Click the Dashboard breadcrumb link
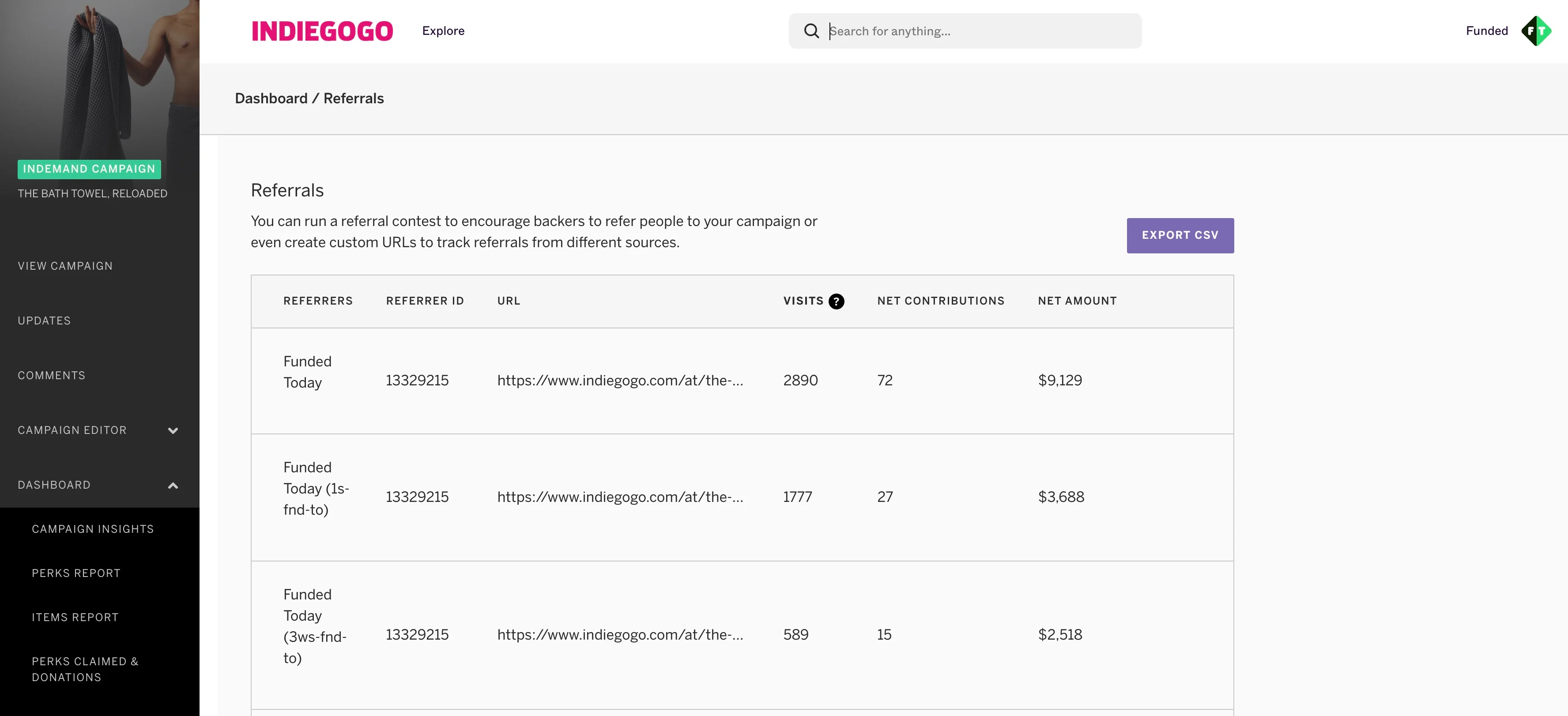The image size is (1568, 716). 271,98
